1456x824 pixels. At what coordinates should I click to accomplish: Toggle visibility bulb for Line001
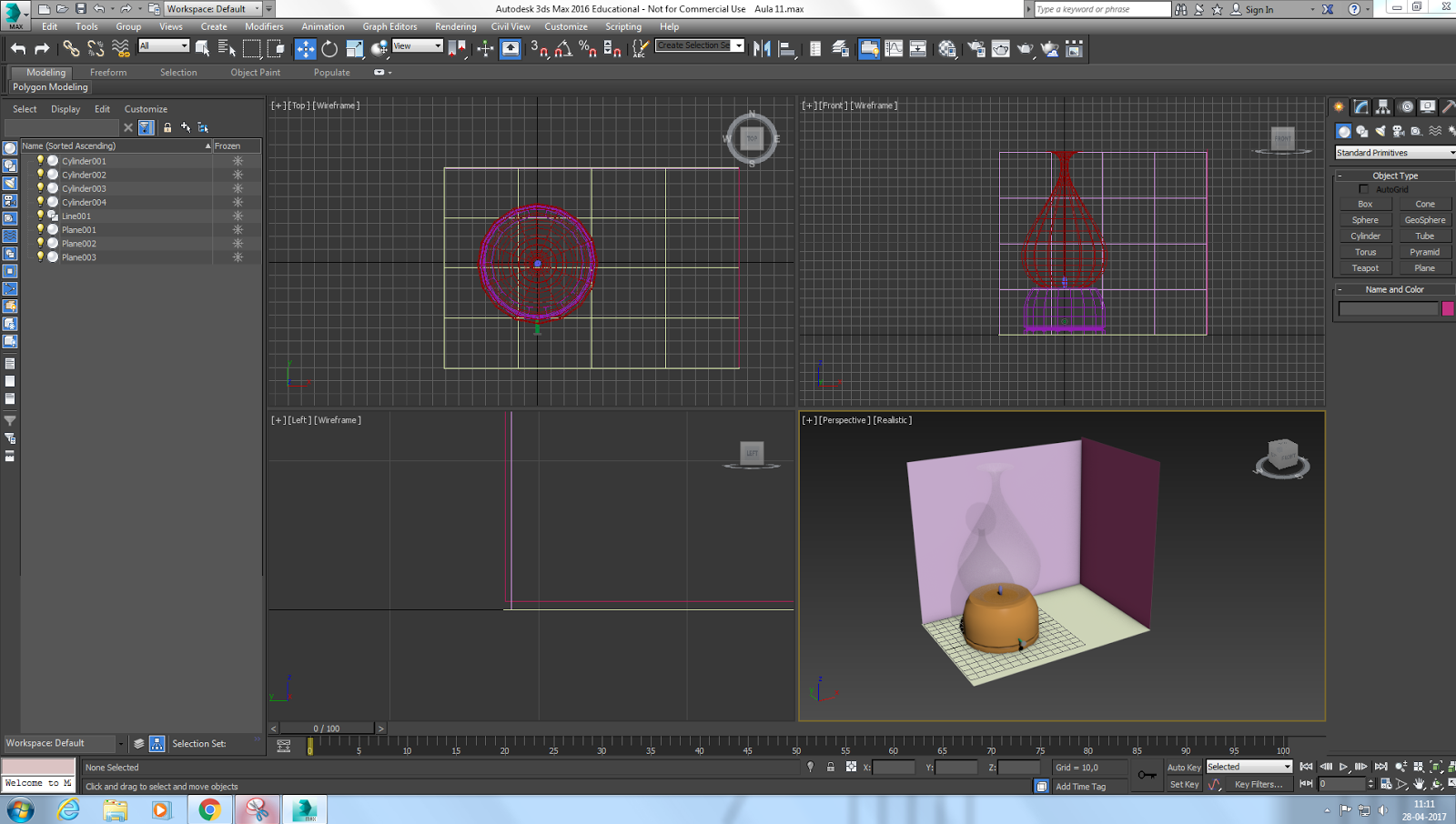click(x=40, y=216)
